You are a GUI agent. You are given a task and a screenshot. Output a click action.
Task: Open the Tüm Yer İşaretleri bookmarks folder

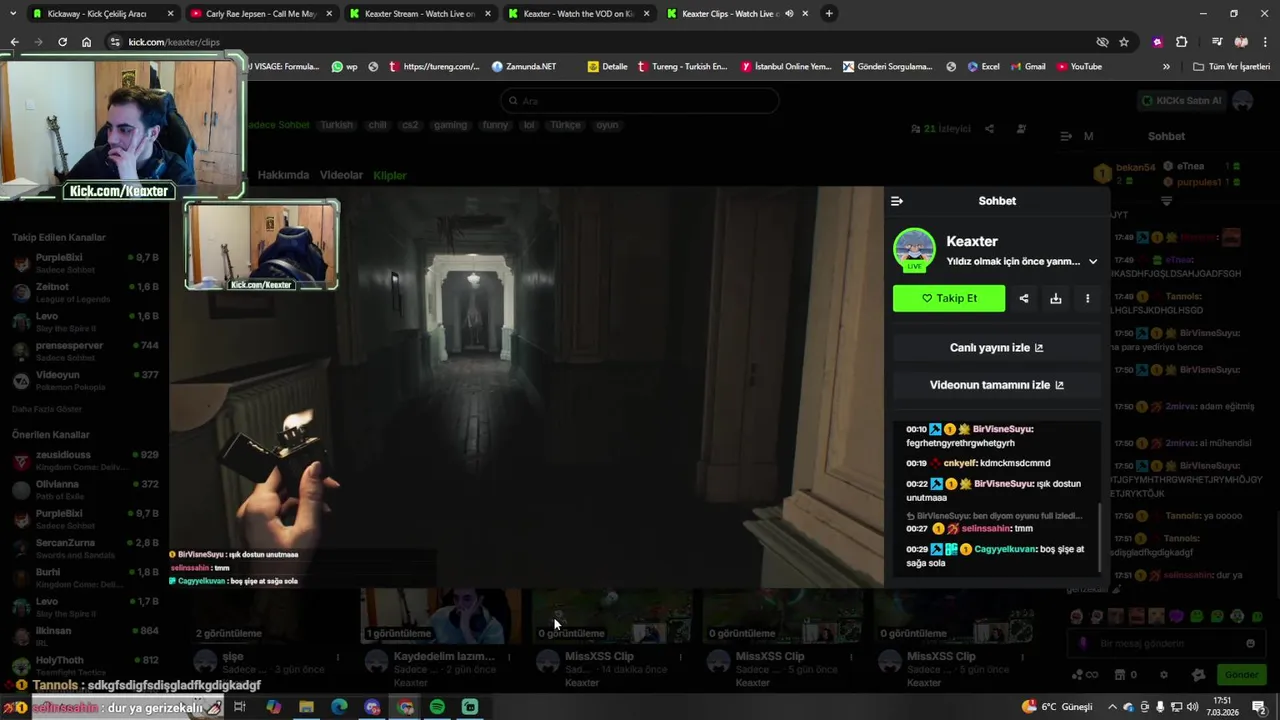click(1232, 67)
